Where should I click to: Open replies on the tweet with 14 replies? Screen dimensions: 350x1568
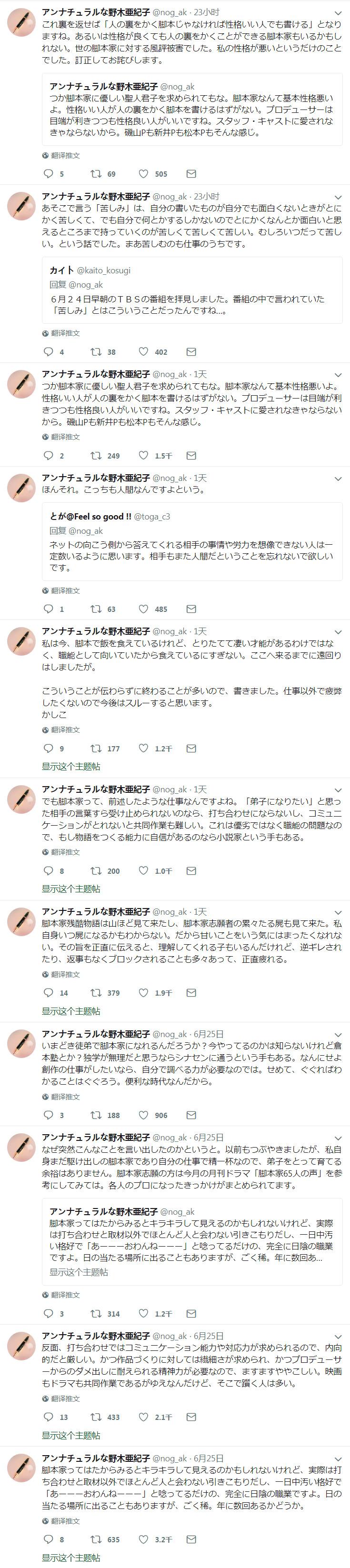tap(49, 993)
